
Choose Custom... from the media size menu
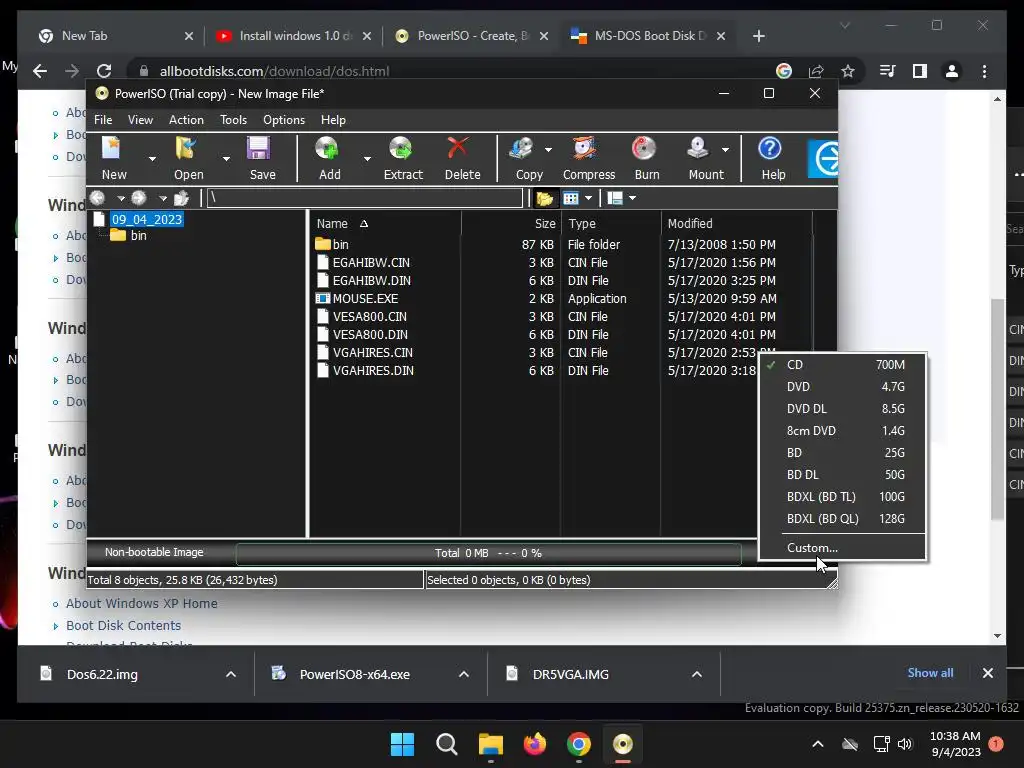(x=842, y=547)
